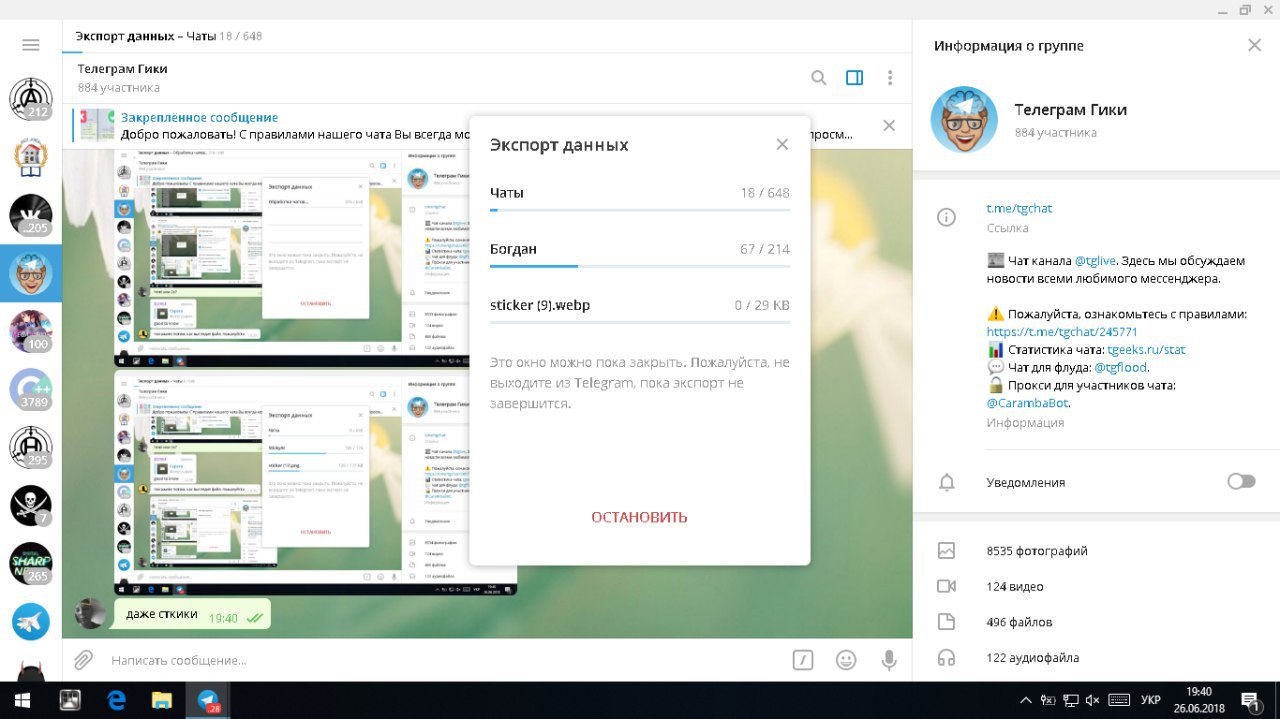The image size is (1280, 719).
Task: Click the group avatar in info panel
Action: (964, 119)
